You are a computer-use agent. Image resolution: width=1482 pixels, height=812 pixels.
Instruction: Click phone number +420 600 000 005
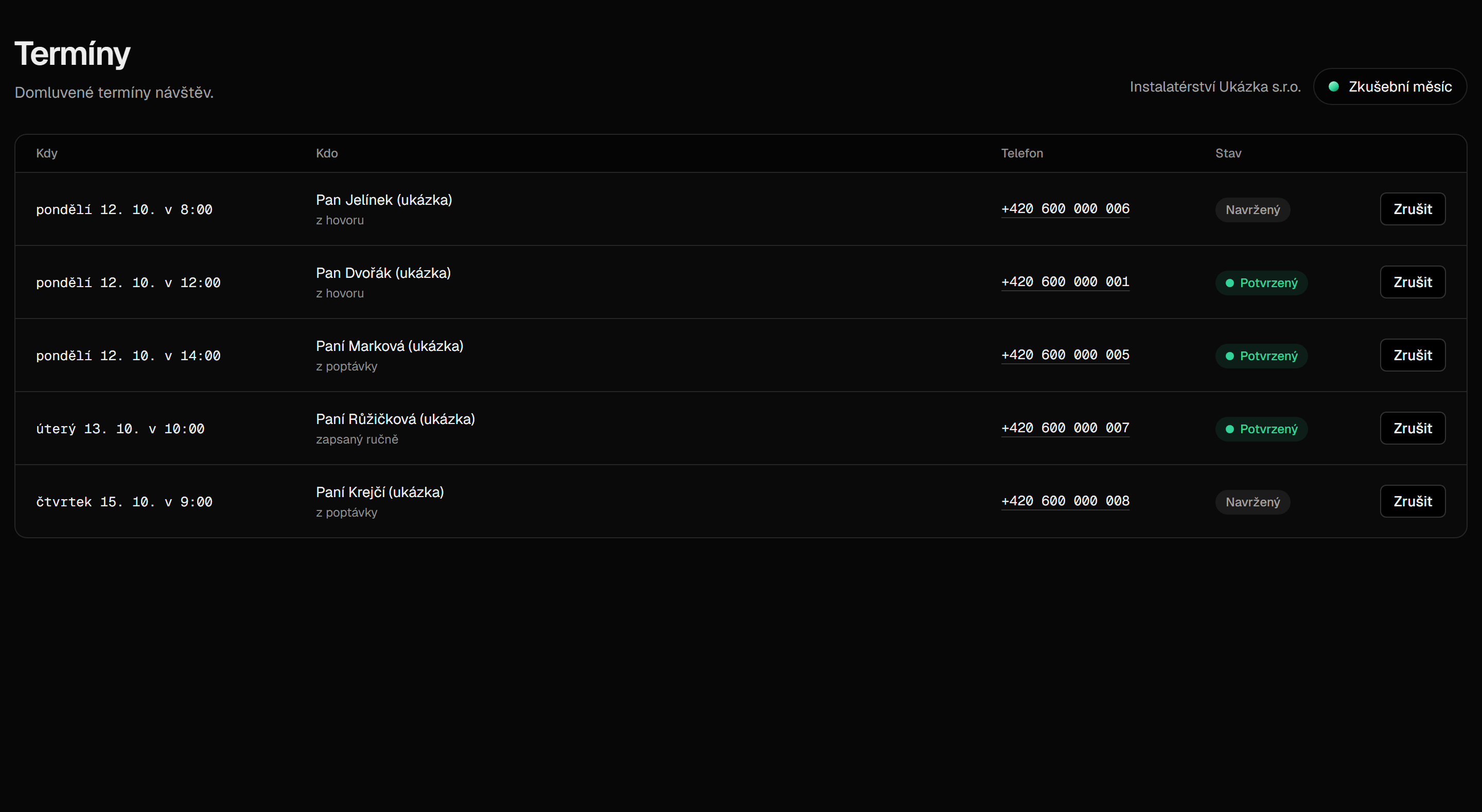coord(1066,355)
